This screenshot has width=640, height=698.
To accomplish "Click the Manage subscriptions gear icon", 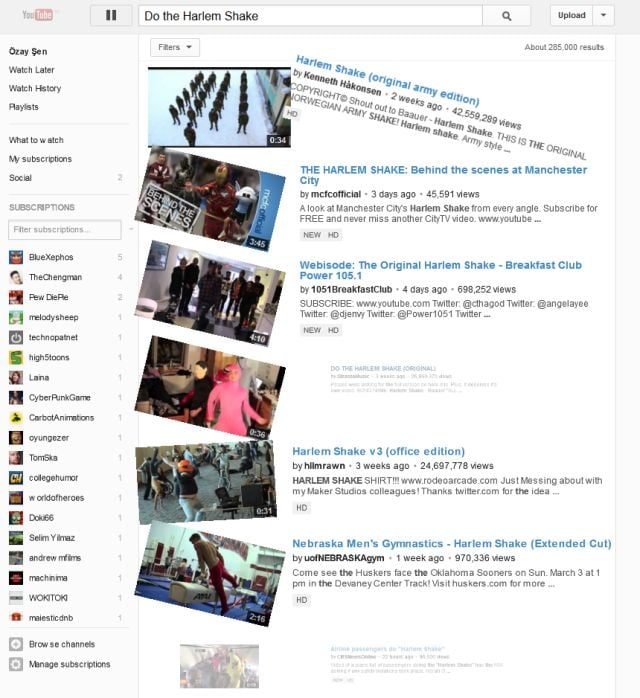I will 16,664.
